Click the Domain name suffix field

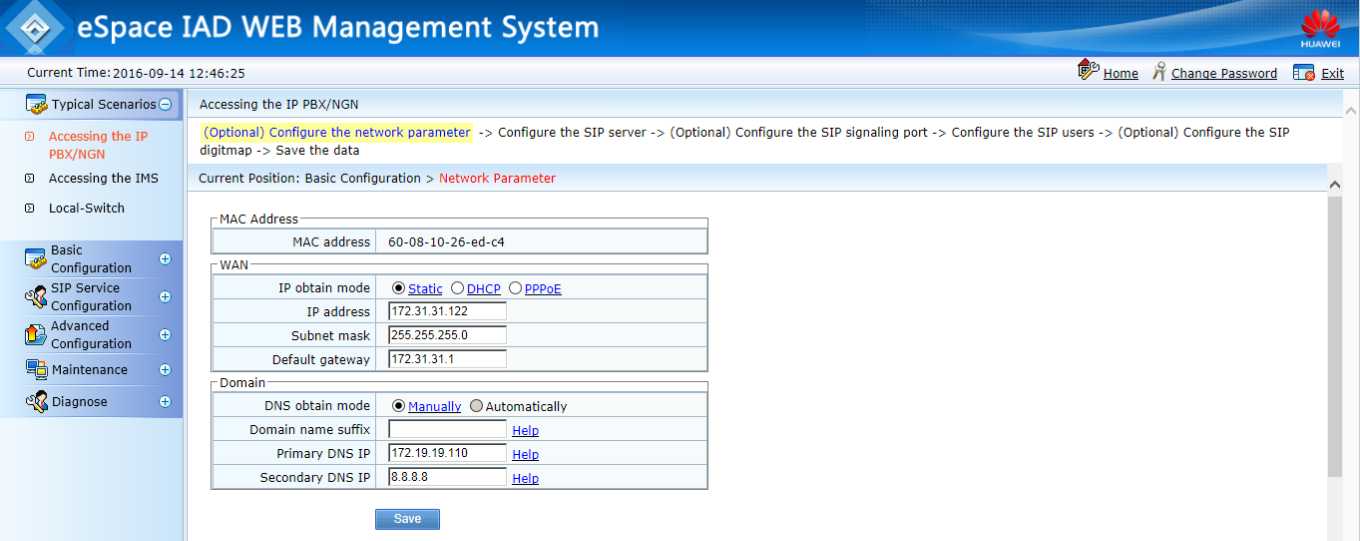tap(447, 429)
